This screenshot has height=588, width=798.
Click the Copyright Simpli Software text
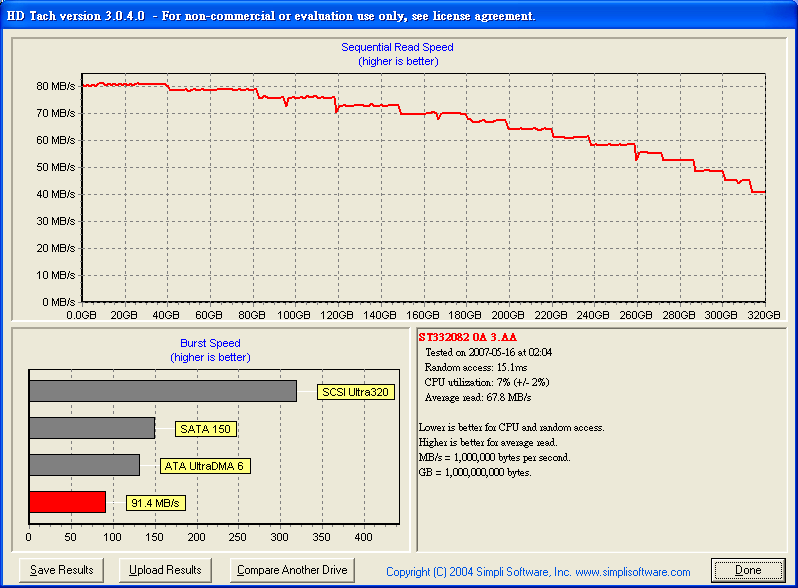coord(538,572)
